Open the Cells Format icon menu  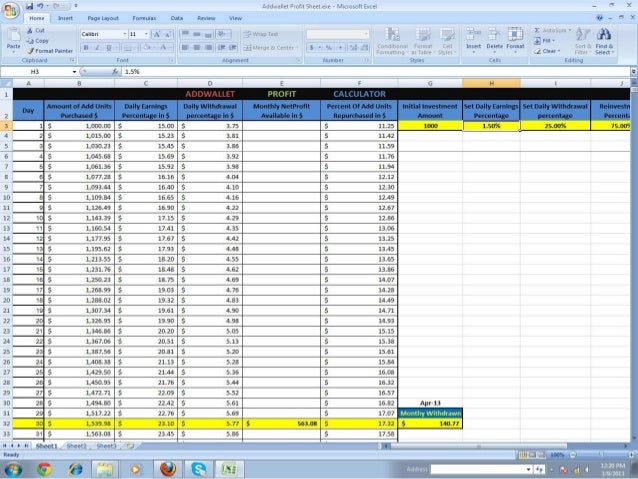pyautogui.click(x=515, y=35)
